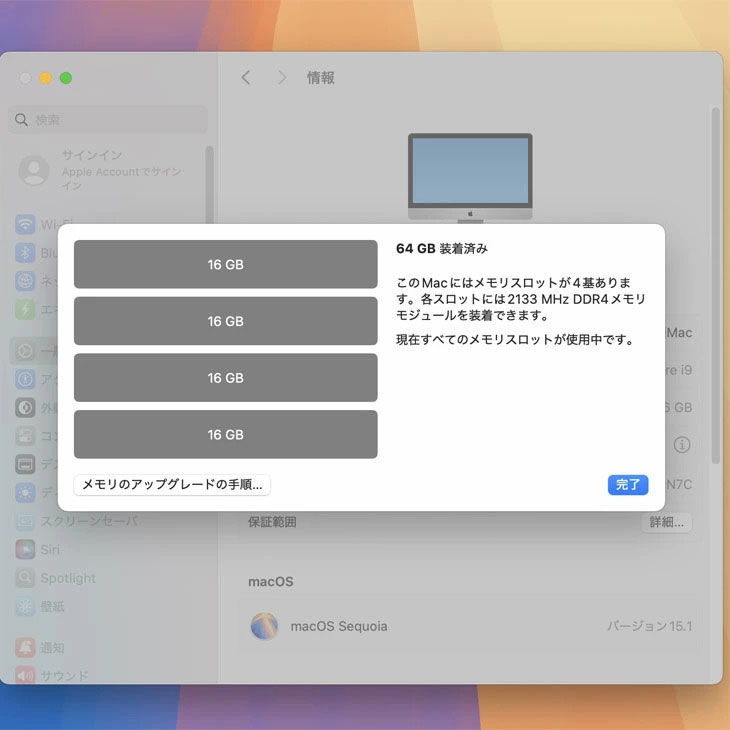Select the first 16 GB memory slot bar
The width and height of the screenshot is (730, 730).
225,264
